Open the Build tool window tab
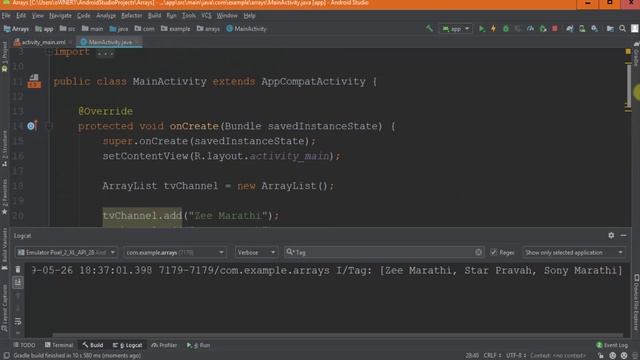This screenshot has width=640, height=360. click(x=93, y=345)
